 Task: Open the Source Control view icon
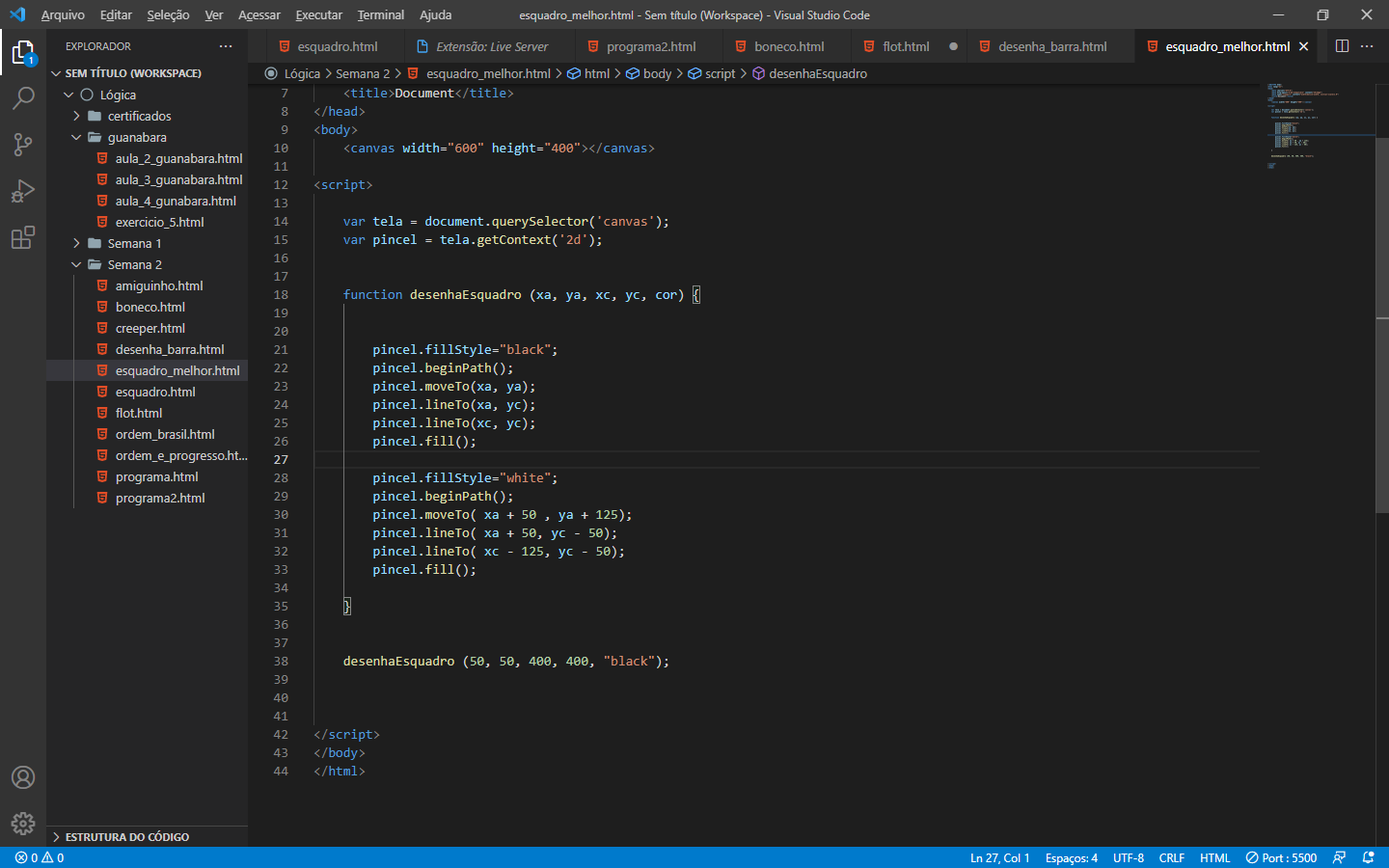tap(23, 145)
